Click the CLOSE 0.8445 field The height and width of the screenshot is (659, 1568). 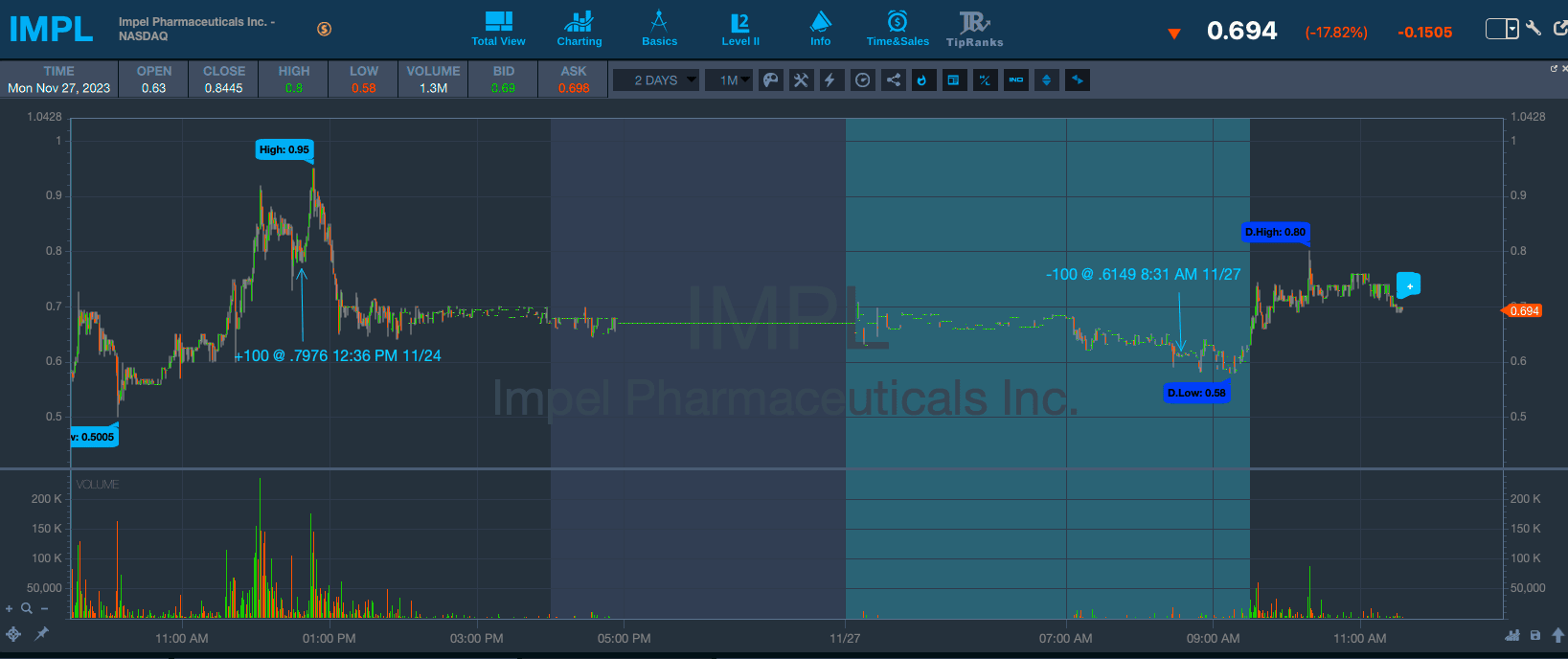[x=223, y=80]
